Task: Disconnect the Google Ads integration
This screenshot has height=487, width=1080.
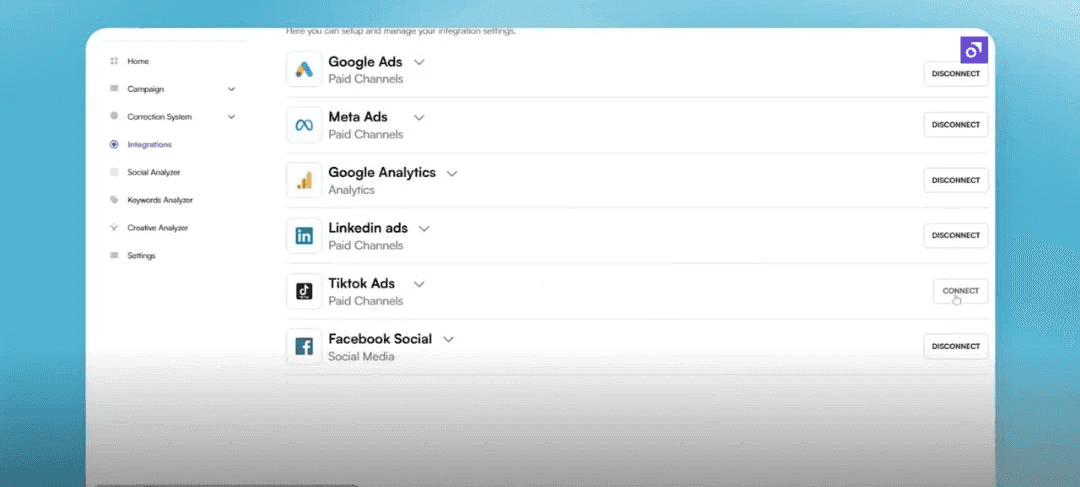Action: [x=956, y=74]
